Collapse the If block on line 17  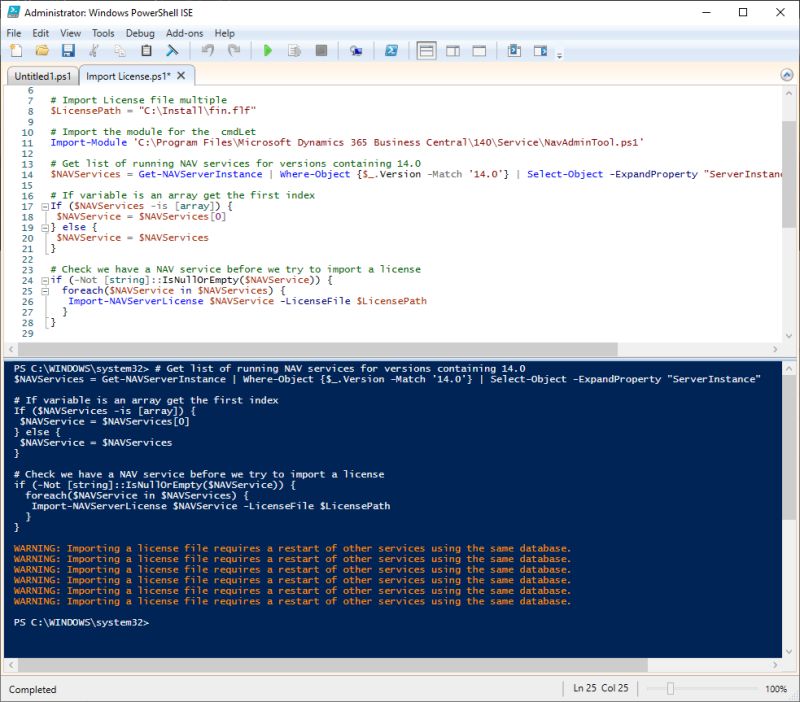(45, 207)
